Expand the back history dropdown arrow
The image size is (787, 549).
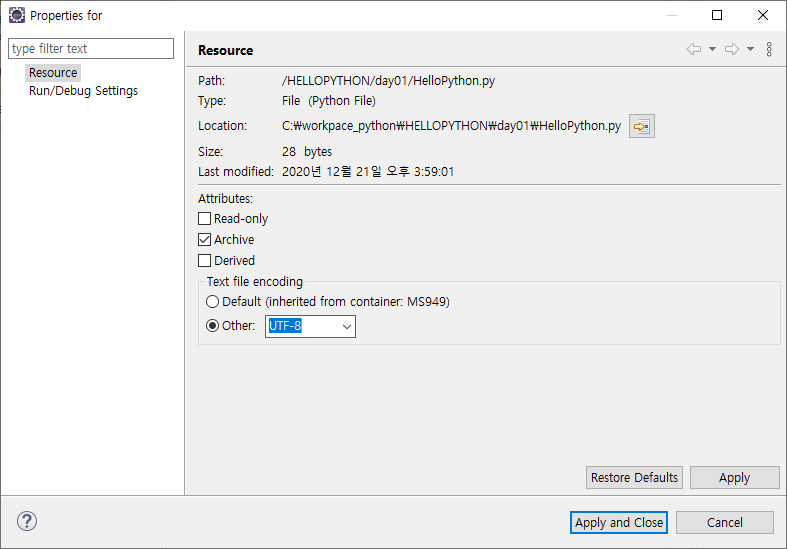point(712,49)
